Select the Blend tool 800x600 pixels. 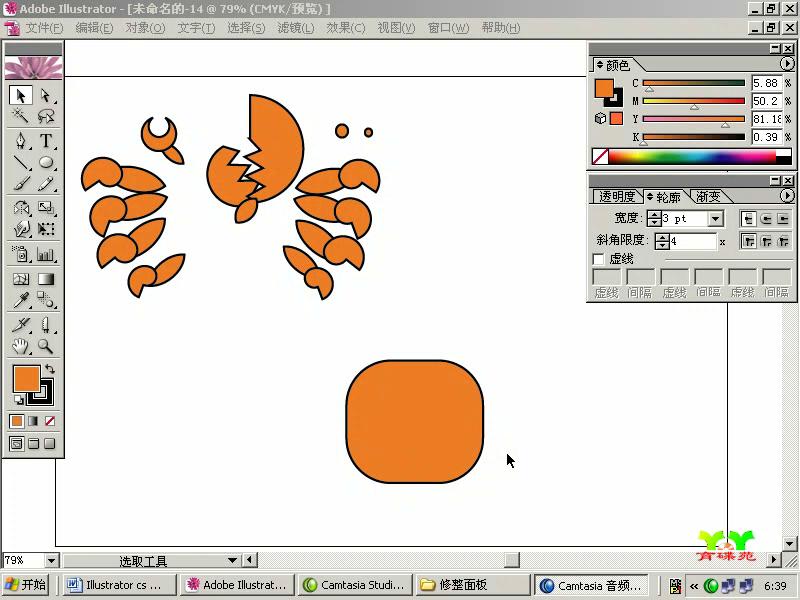click(x=46, y=301)
